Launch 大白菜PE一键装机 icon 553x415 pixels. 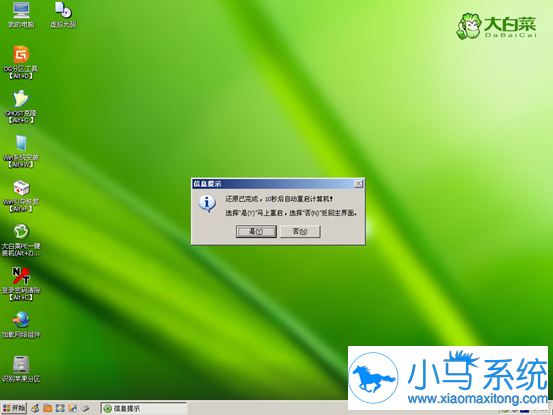click(21, 240)
